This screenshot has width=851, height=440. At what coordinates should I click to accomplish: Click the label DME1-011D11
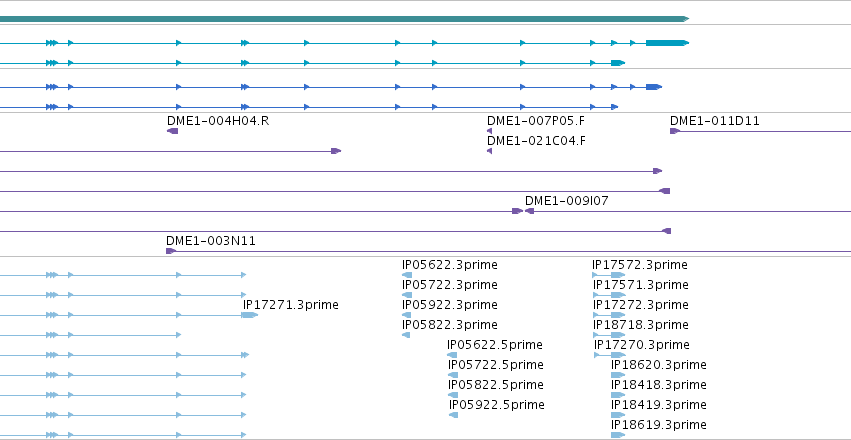[715, 121]
